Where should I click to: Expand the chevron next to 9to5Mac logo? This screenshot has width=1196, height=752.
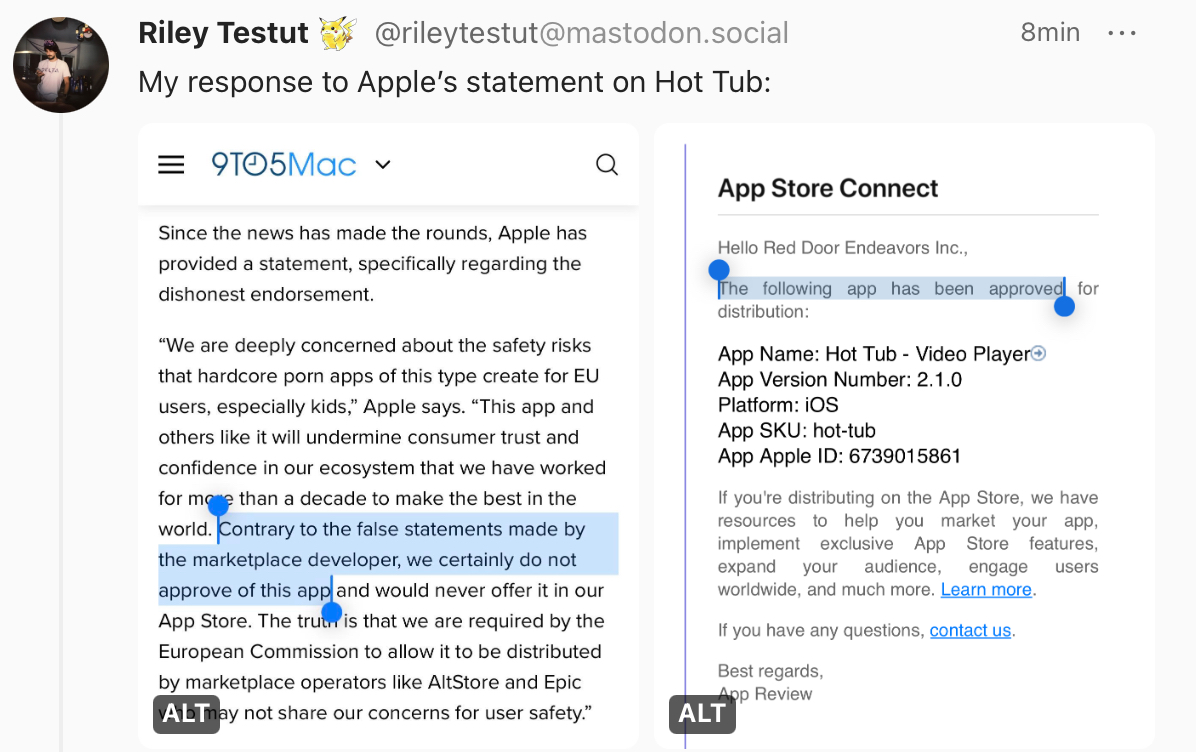coord(383,165)
